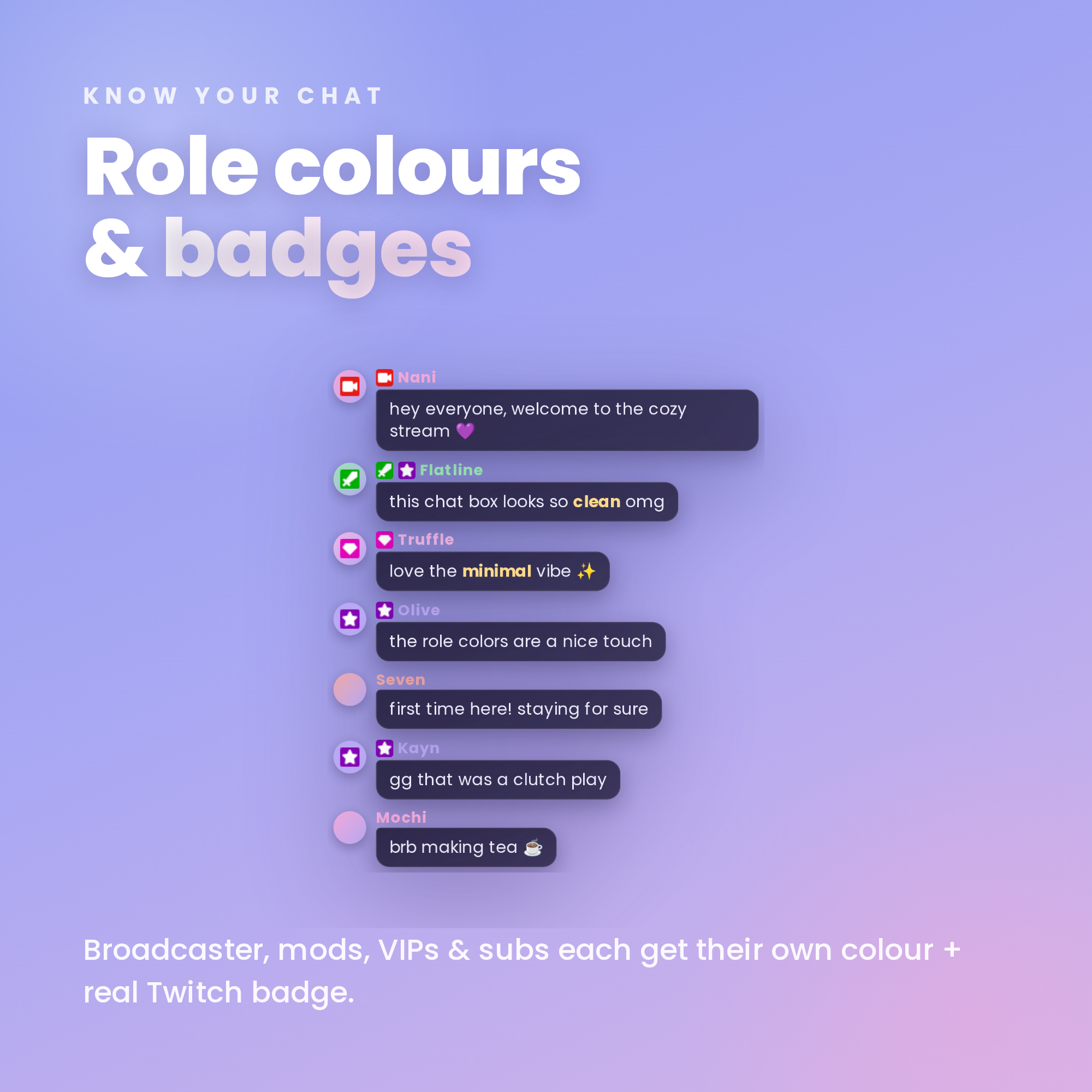Click the highlighted word 'clean'
The width and height of the screenshot is (1092, 1092).
point(596,502)
